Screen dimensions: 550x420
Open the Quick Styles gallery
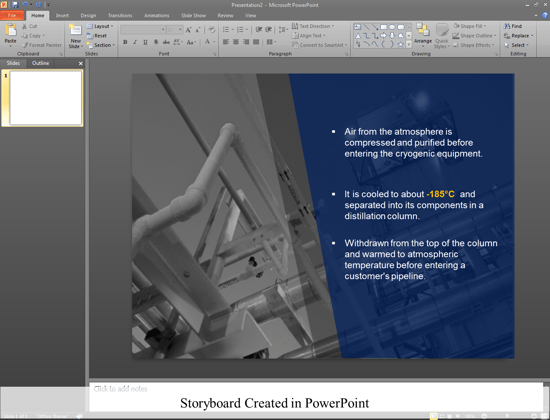point(441,36)
